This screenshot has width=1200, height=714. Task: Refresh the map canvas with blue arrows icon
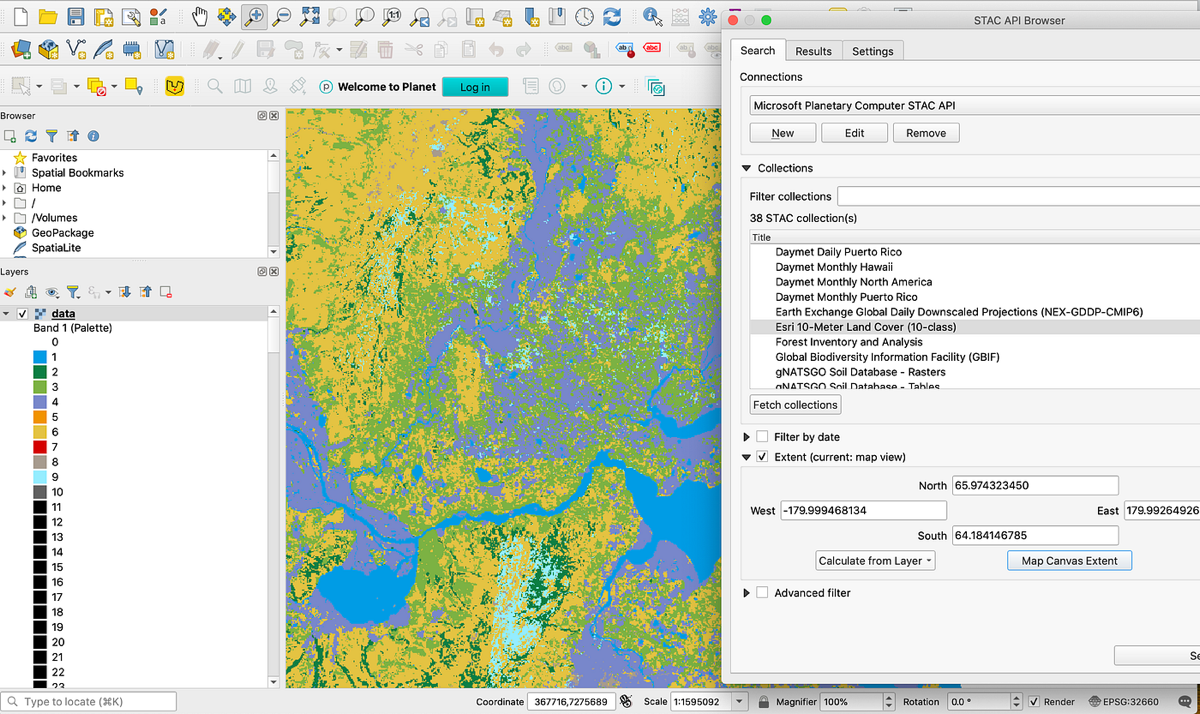[612, 17]
